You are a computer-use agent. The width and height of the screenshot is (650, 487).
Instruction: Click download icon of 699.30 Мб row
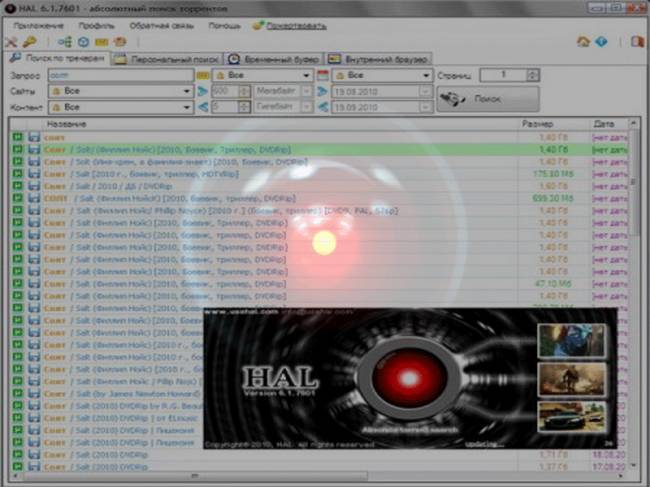point(17,198)
